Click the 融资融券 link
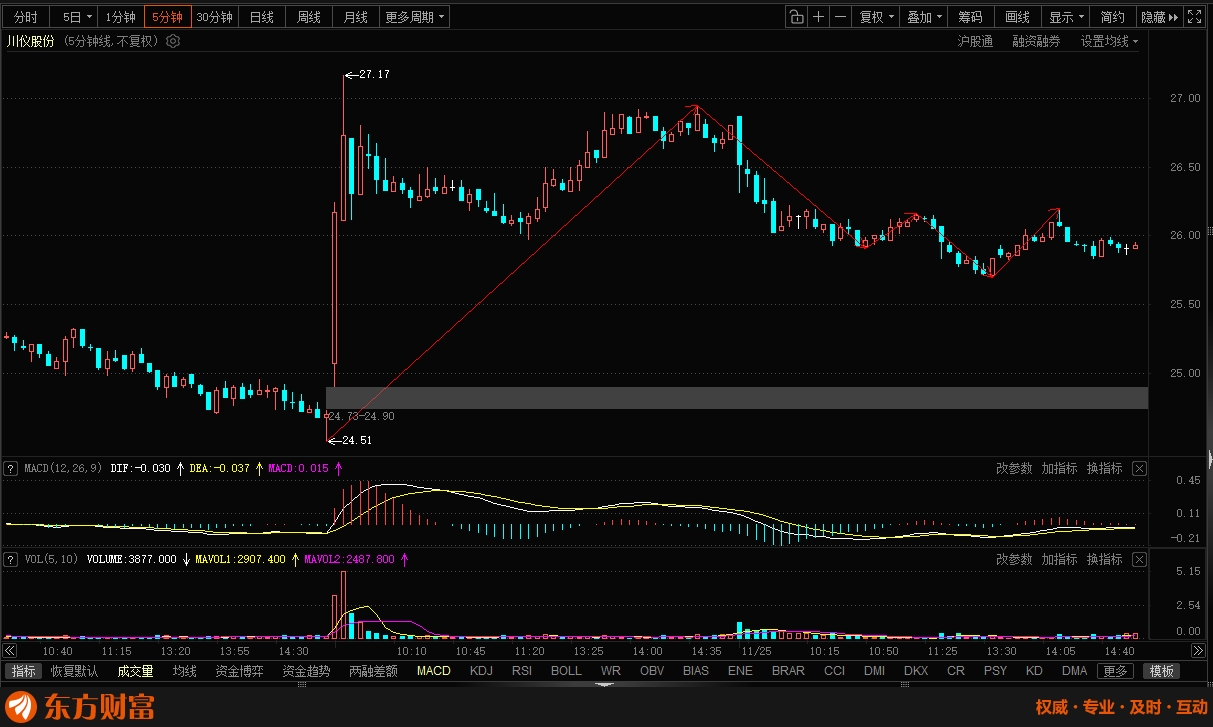1213x727 pixels. 1036,41
